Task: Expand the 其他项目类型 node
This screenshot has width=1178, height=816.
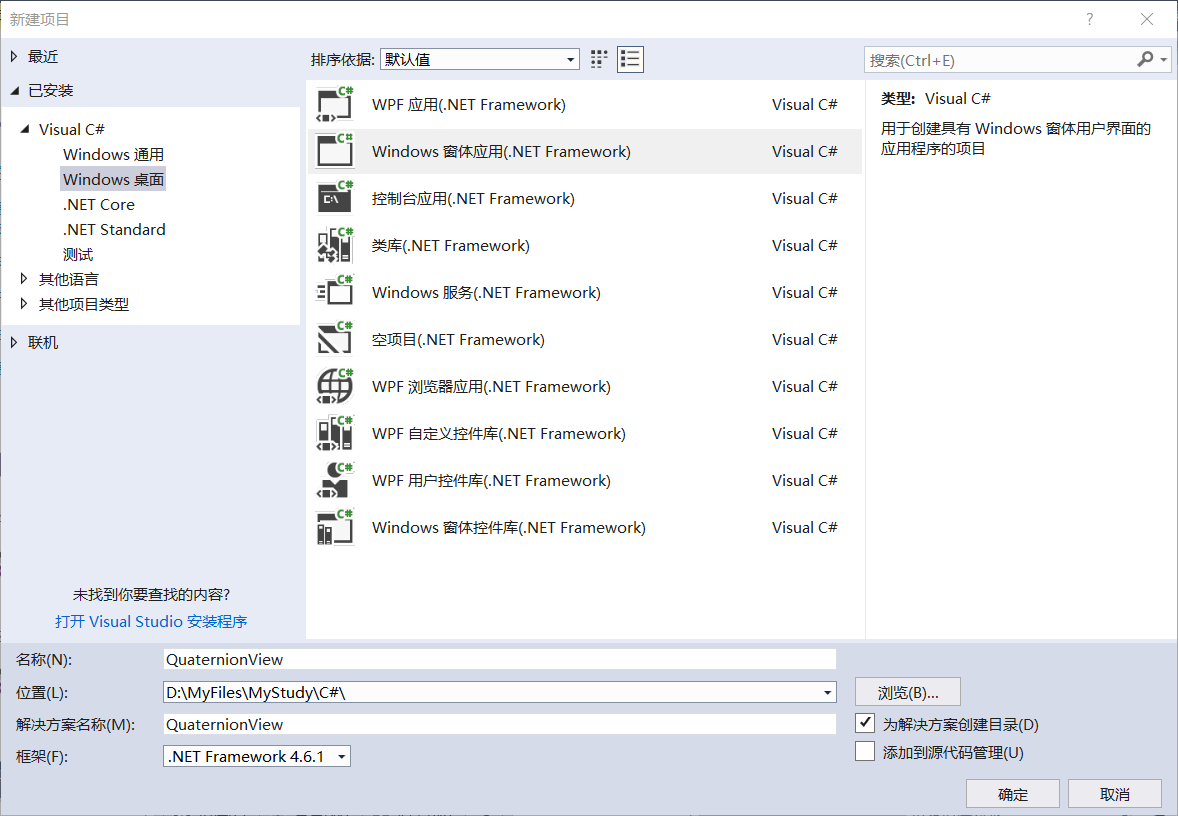Action: tap(24, 304)
